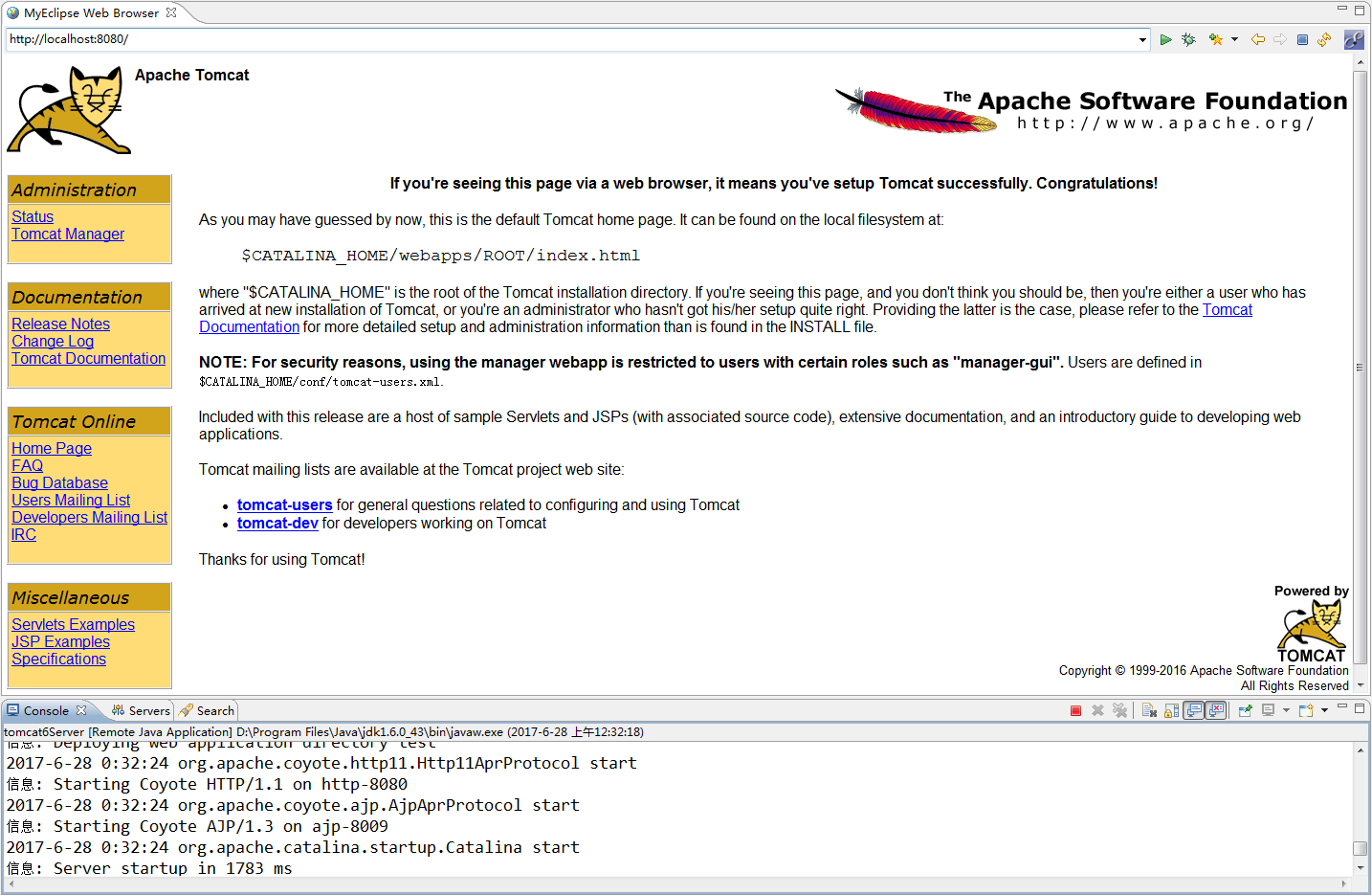This screenshot has height=895, width=1372.
Task: Open the Users Mailing List link
Action: coord(71,500)
